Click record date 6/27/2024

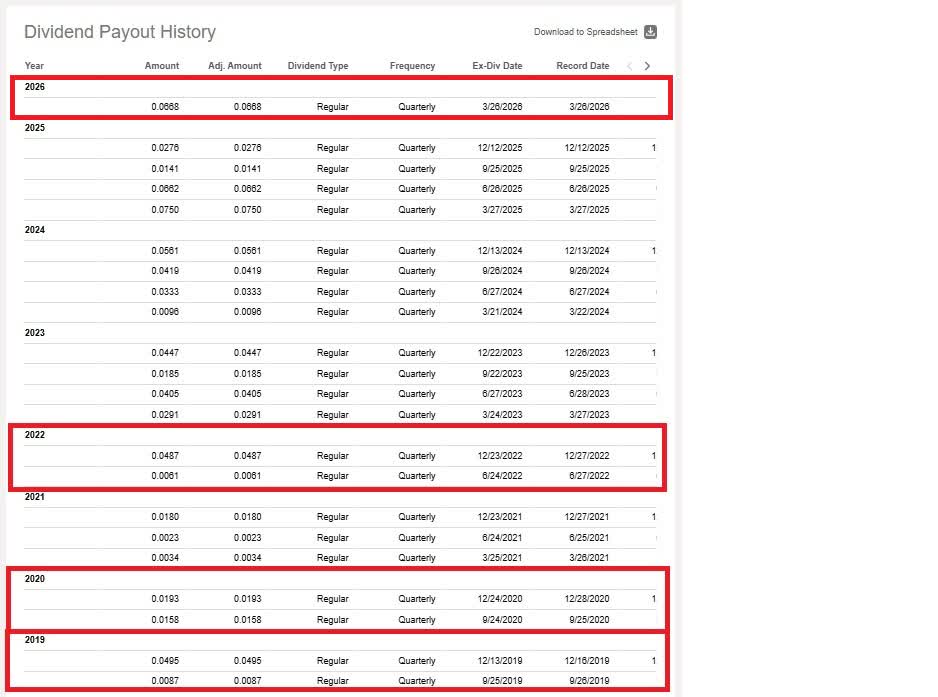click(589, 292)
